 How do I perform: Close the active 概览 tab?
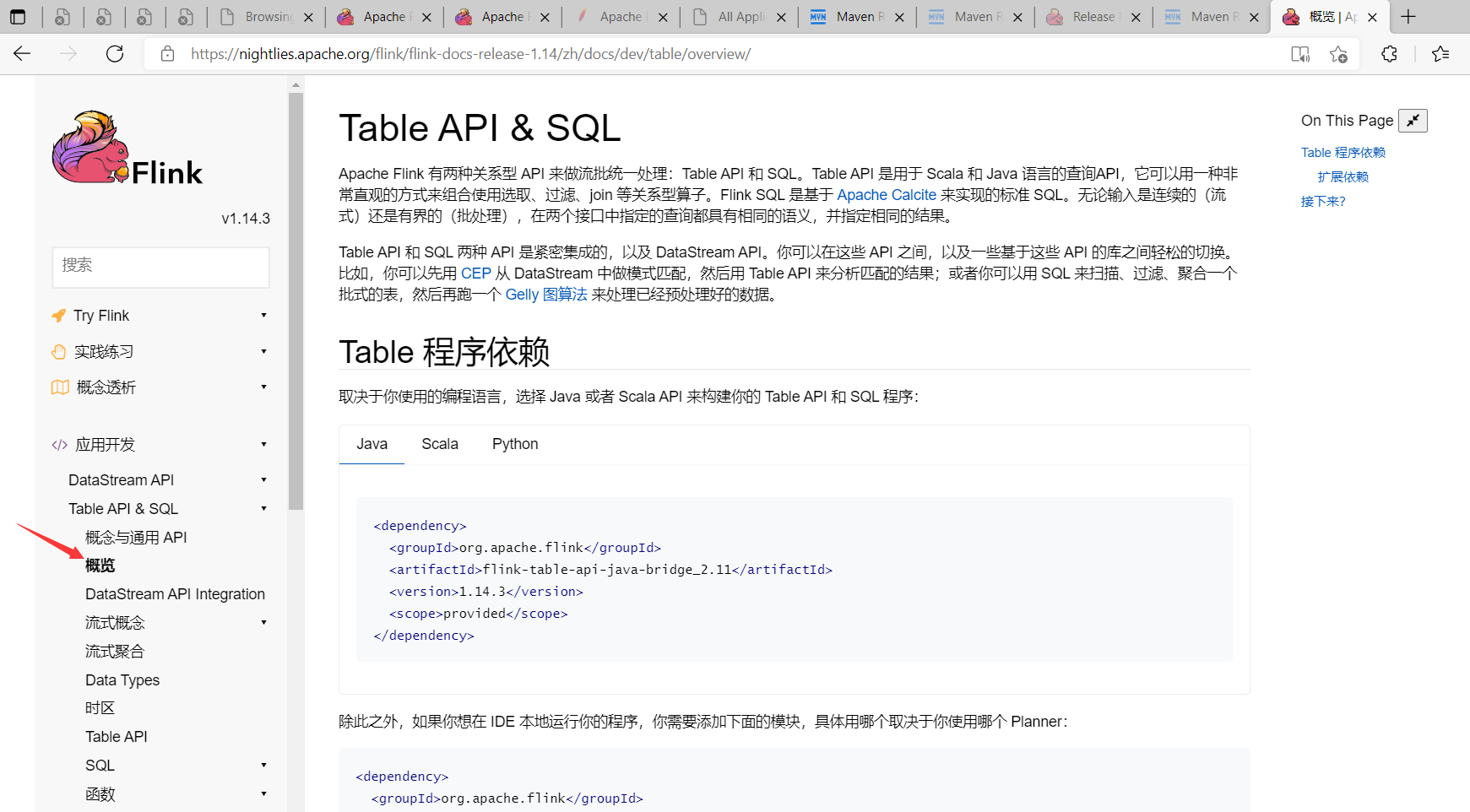tap(1372, 17)
